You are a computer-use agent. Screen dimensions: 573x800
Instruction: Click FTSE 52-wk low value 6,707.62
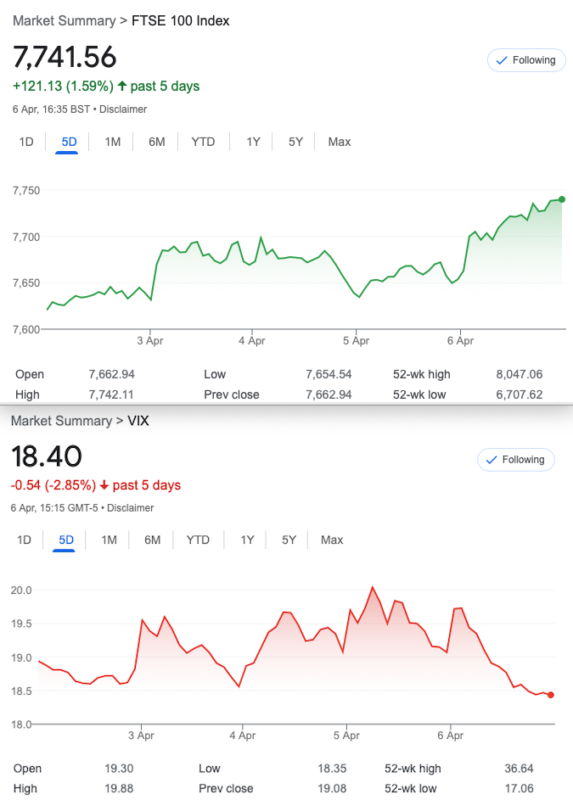tap(519, 395)
